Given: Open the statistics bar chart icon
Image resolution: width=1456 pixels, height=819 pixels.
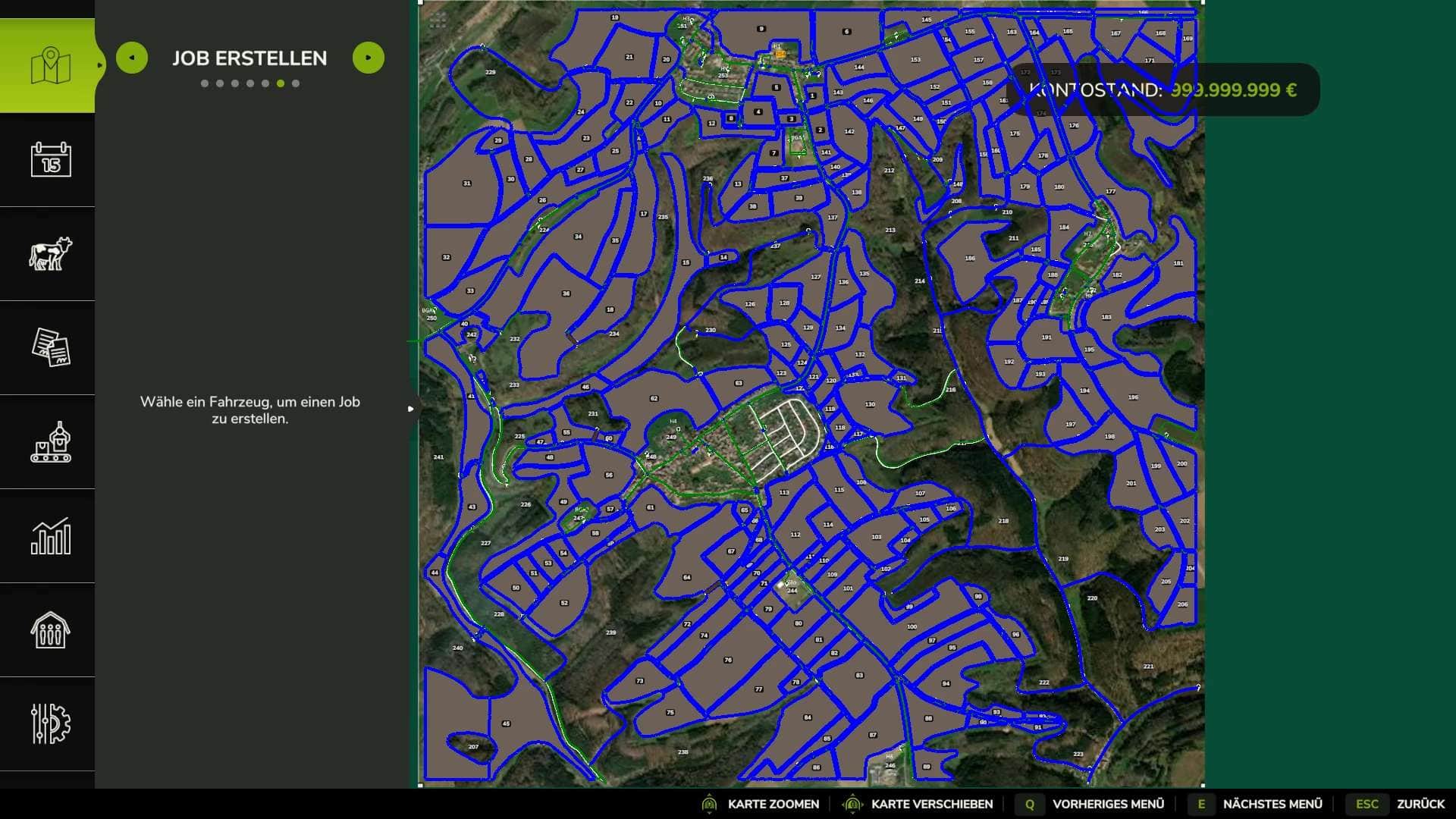Looking at the screenshot, I should 50,536.
